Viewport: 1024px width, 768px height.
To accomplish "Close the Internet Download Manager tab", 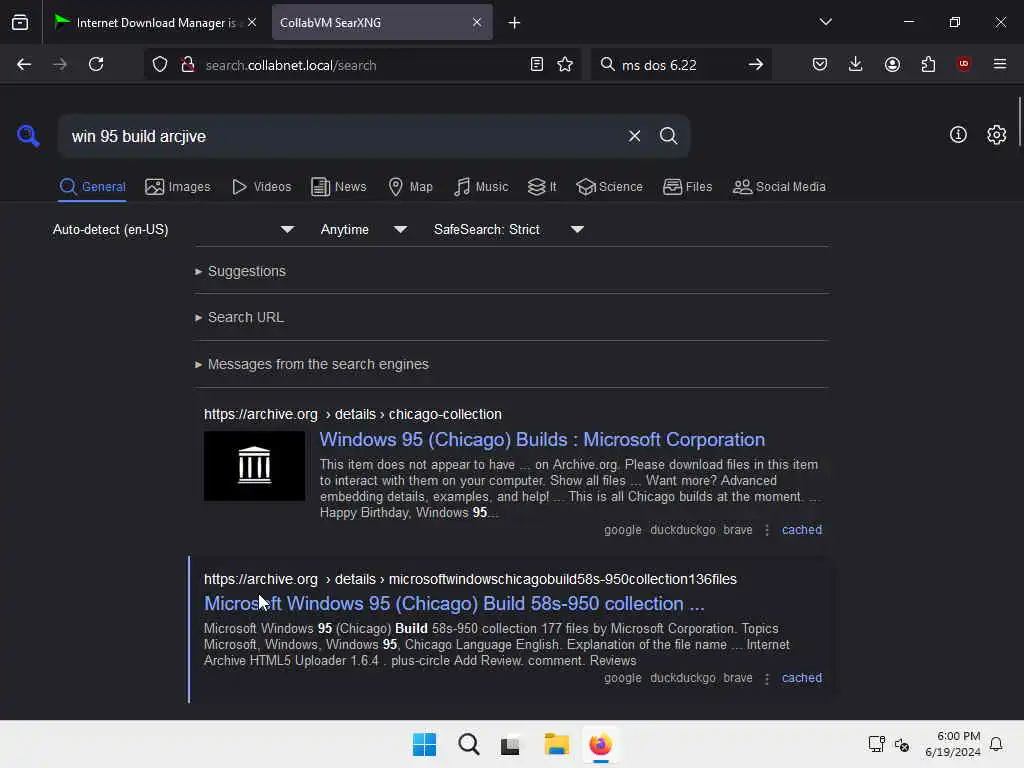I will coord(252,22).
